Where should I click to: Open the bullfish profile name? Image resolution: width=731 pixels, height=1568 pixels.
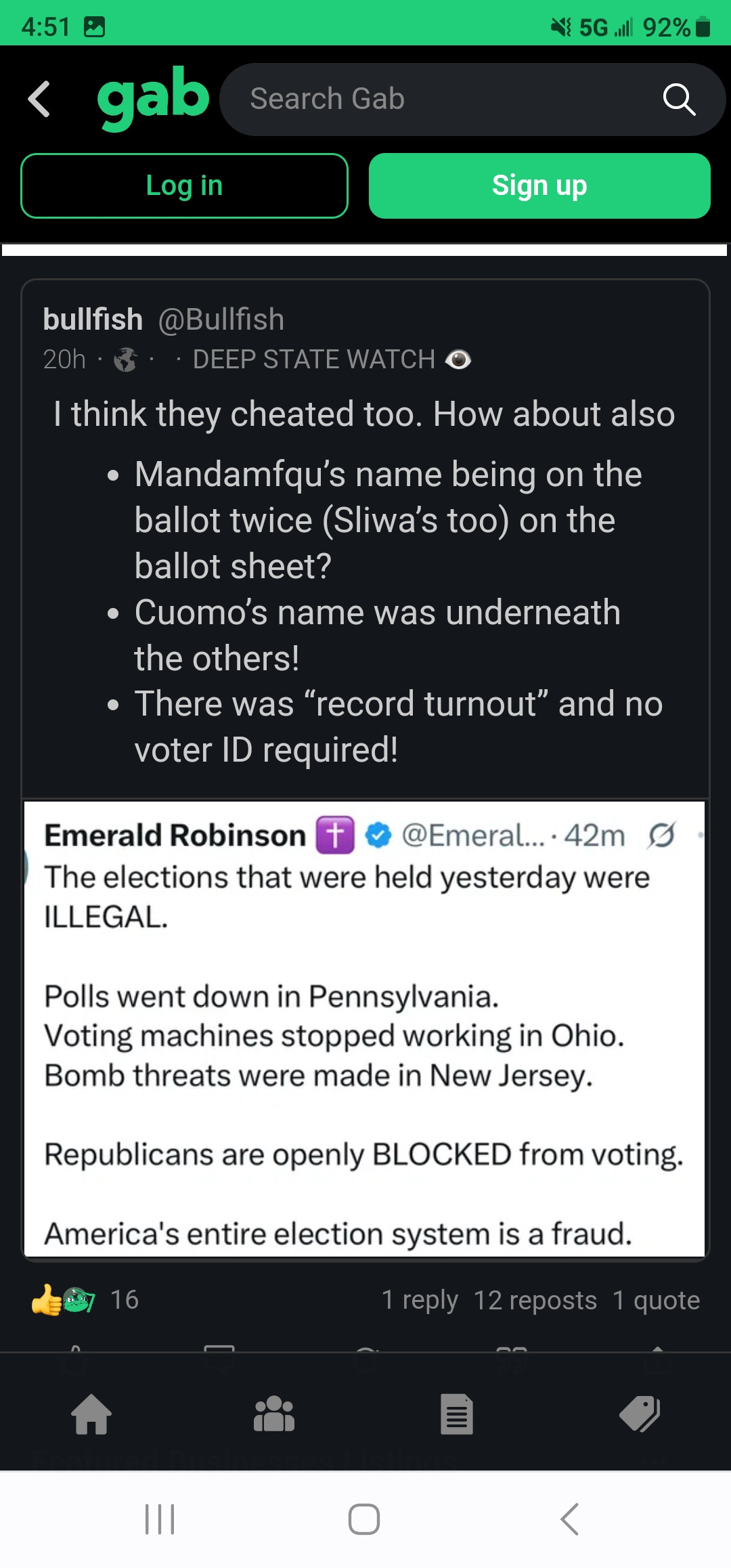pos(93,320)
